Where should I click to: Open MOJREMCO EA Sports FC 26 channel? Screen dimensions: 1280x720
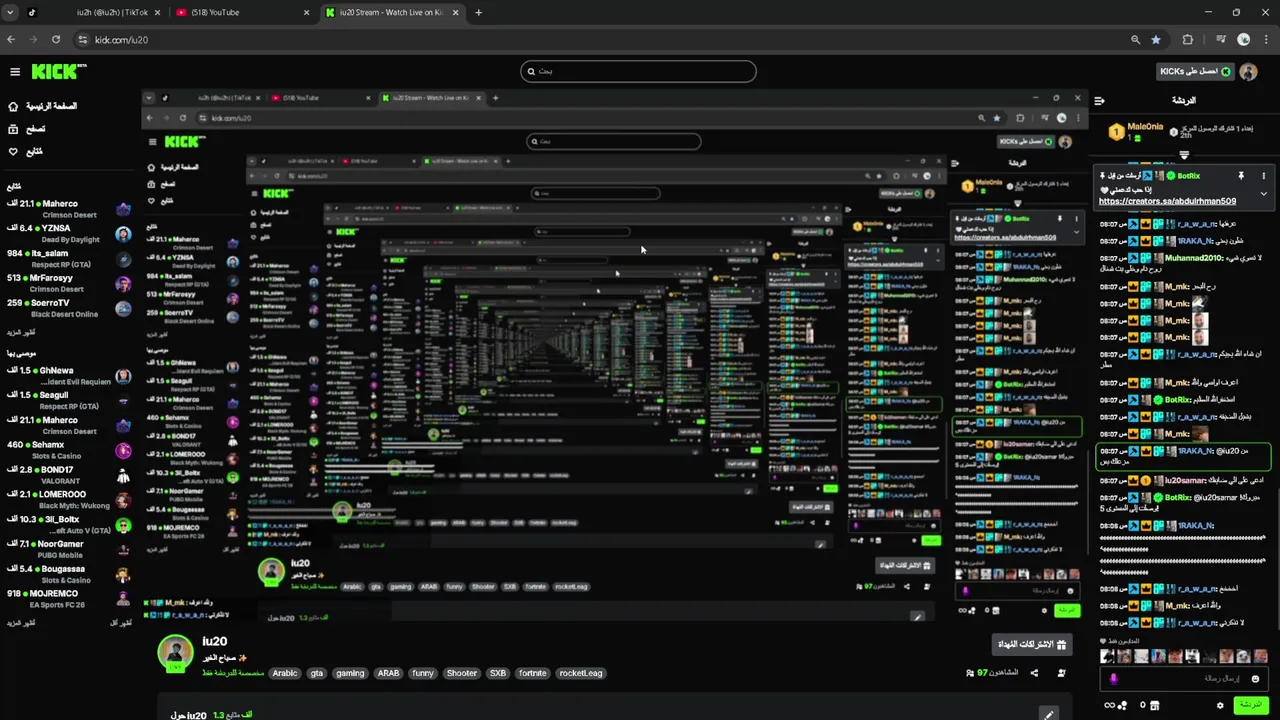pos(68,599)
